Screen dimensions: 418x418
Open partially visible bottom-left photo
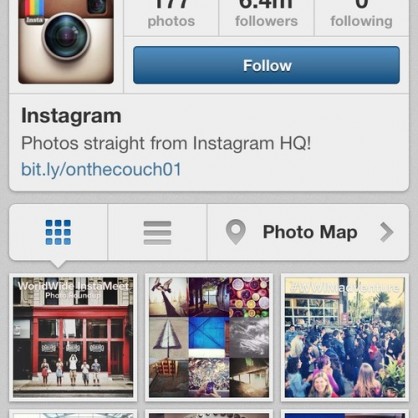tap(73, 414)
